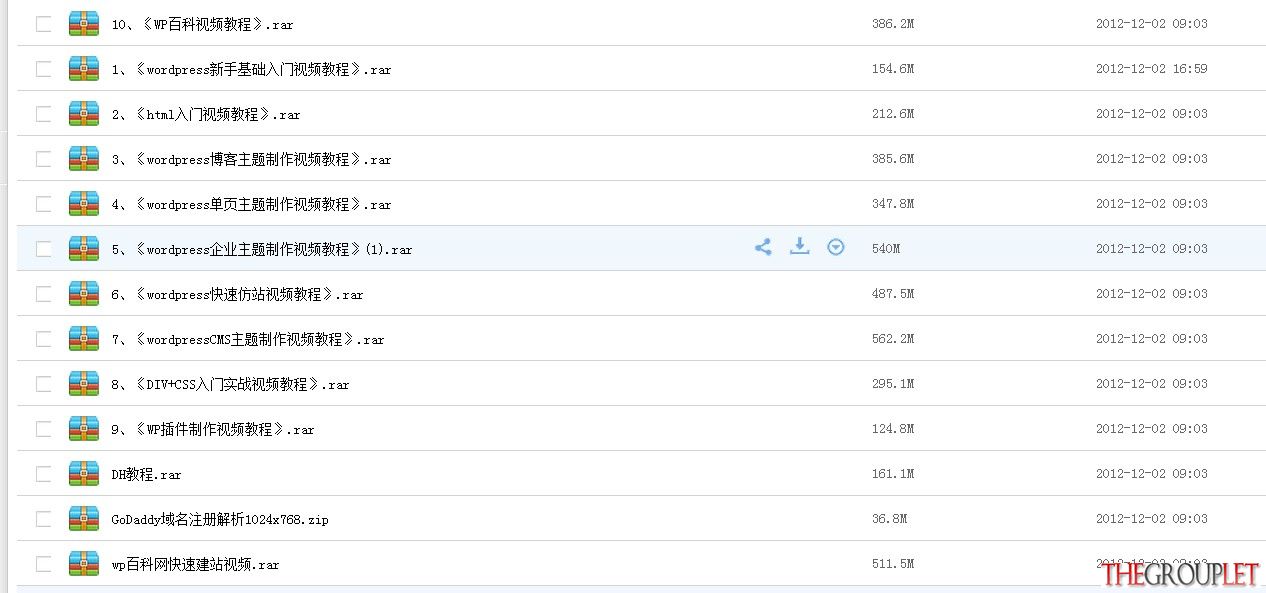Select the checkbox for 6、《wordpress快速仿站视频教程》.rar

click(x=43, y=294)
